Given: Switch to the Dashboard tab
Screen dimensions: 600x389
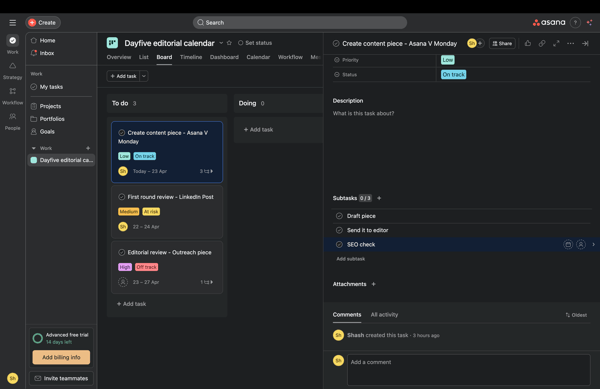Looking at the screenshot, I should tap(224, 57).
